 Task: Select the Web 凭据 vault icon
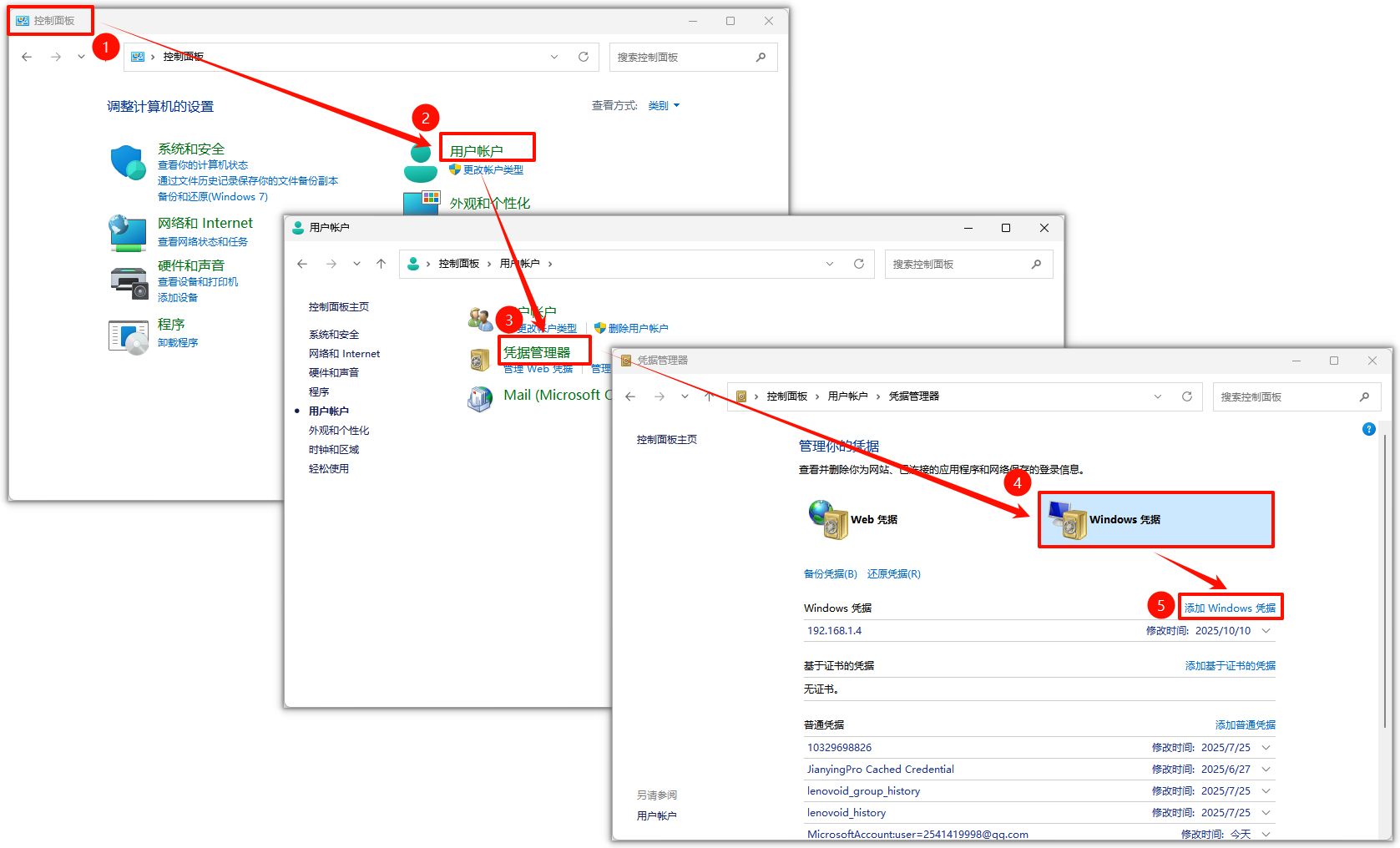(828, 519)
